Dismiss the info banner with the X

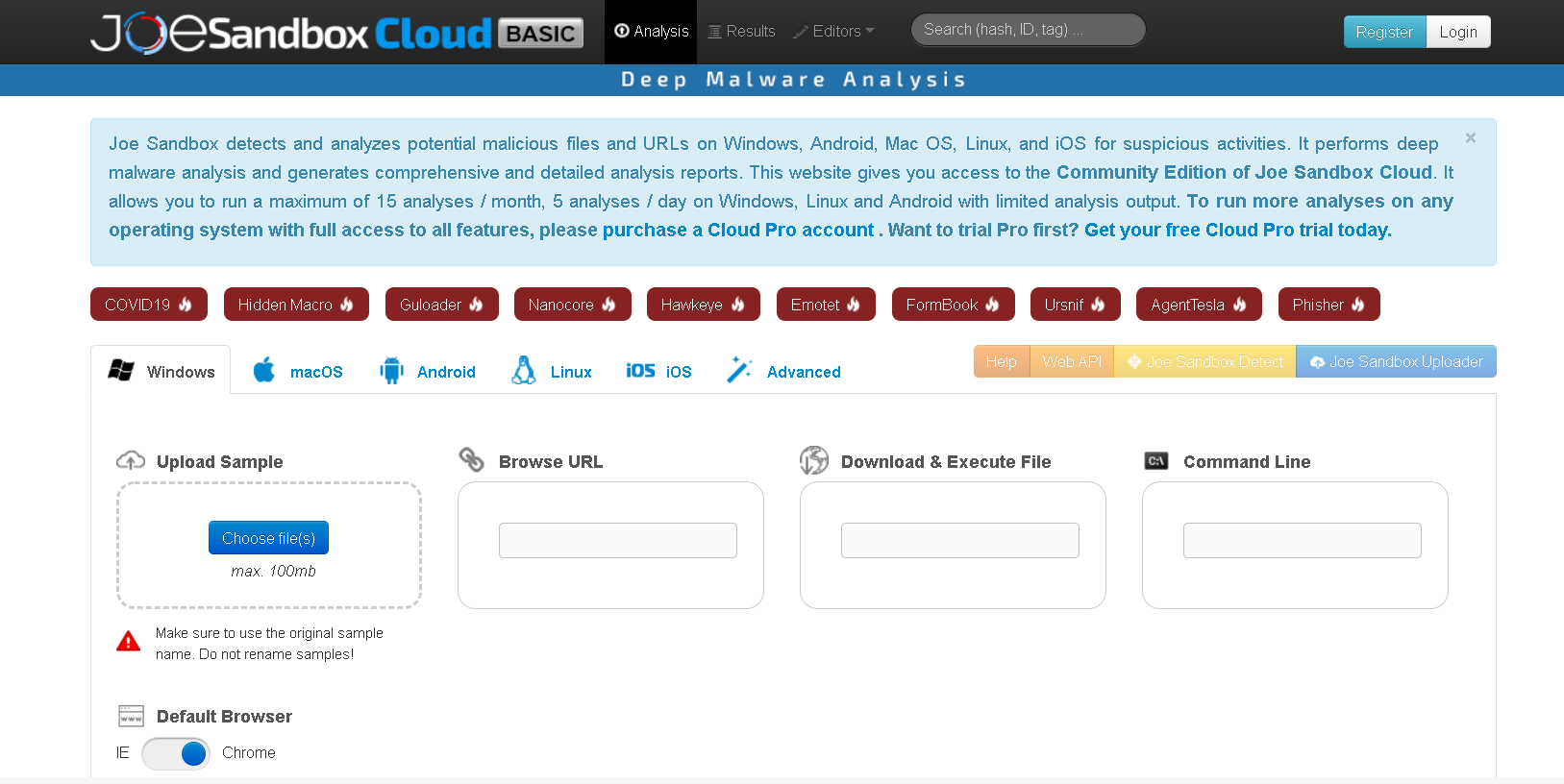1470,138
